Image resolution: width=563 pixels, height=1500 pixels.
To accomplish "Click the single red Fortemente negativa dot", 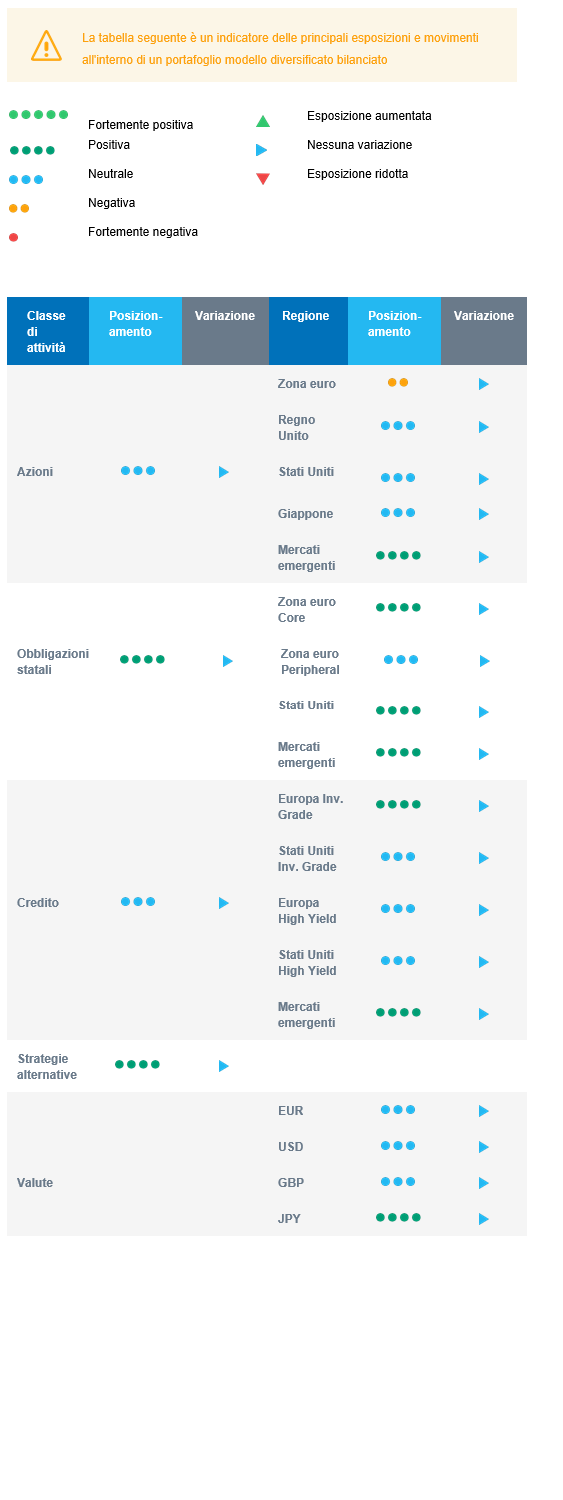I will [13, 237].
